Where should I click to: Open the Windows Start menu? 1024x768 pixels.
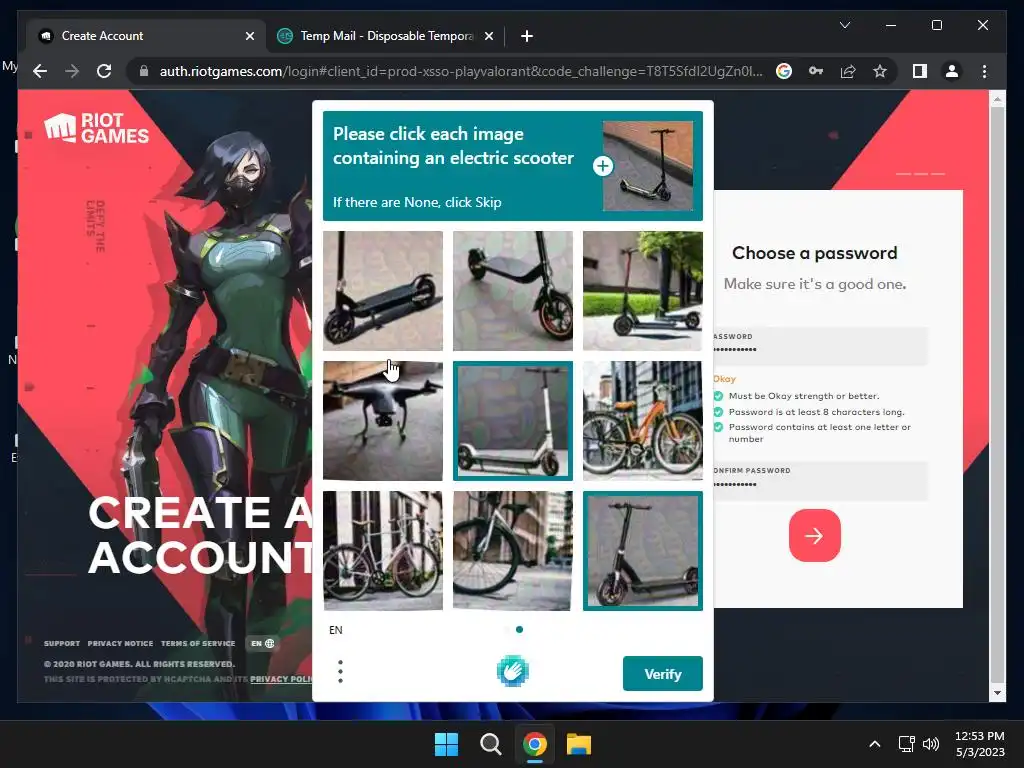click(x=447, y=744)
